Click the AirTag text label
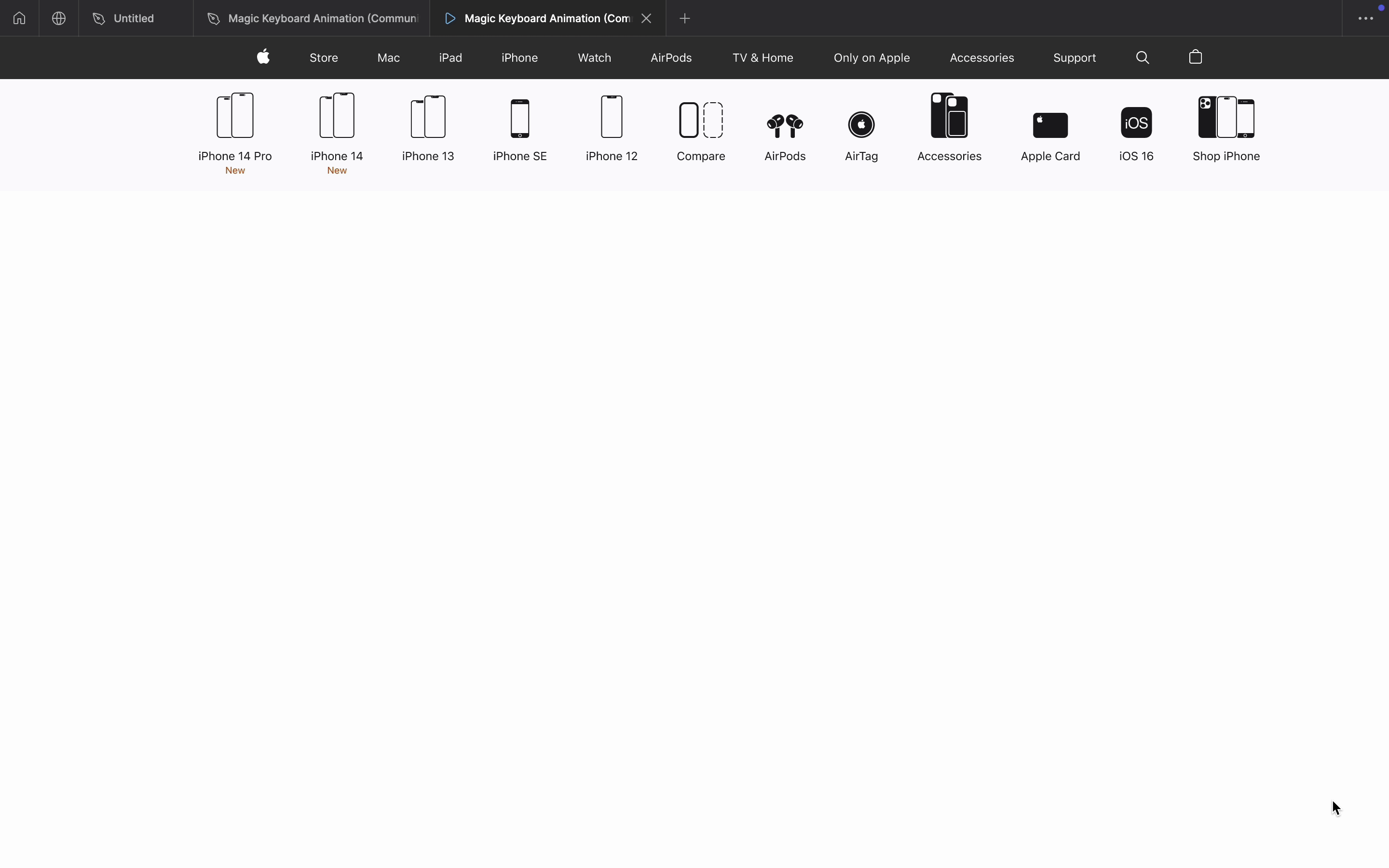Viewport: 1389px width, 868px height. tap(861, 156)
